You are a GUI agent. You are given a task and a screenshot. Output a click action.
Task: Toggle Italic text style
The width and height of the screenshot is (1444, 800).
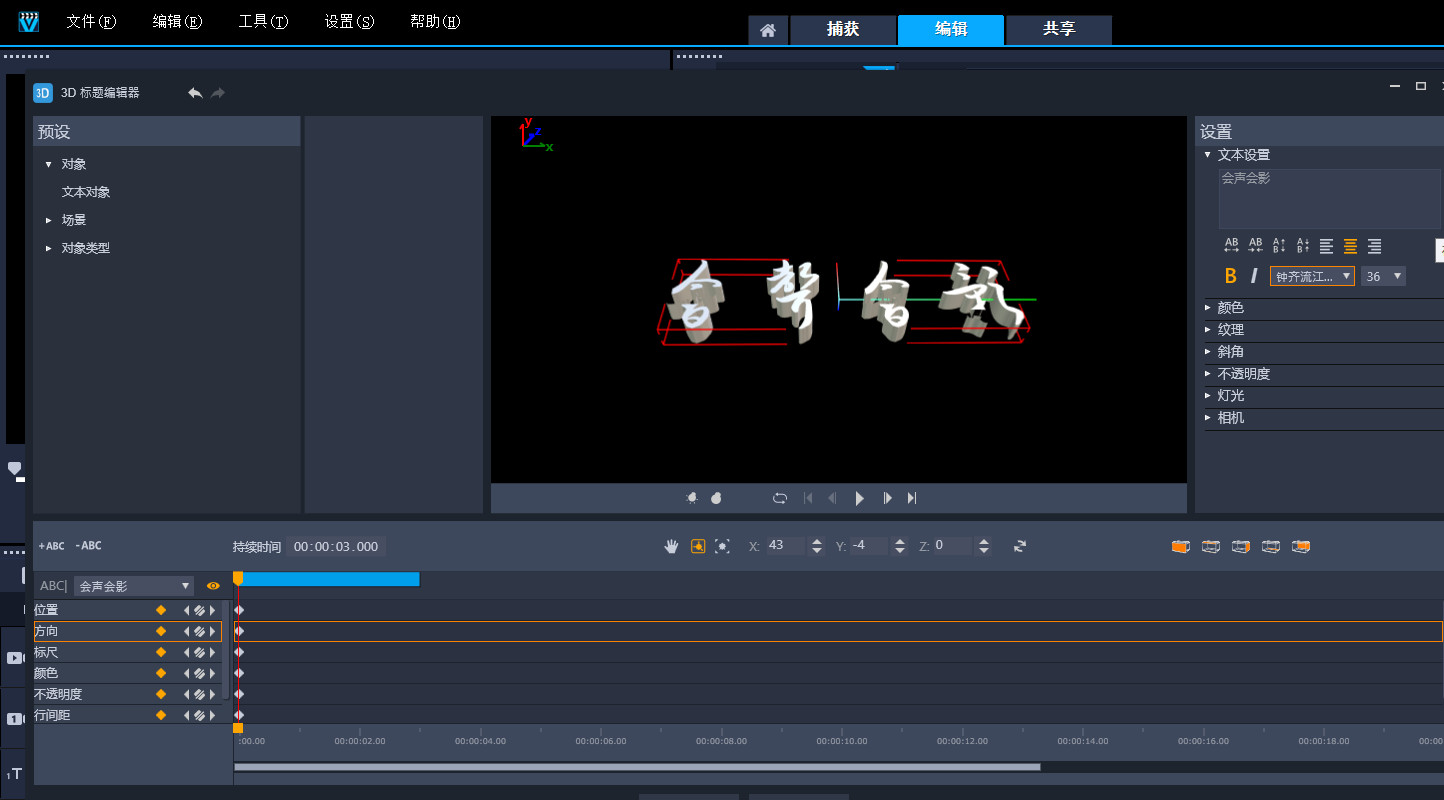[x=1254, y=276]
